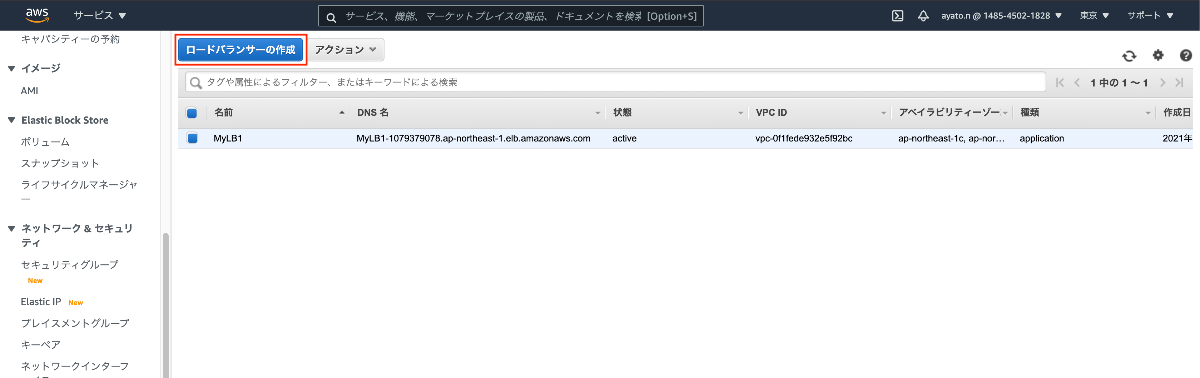Open スナップショット in sidebar
The width and height of the screenshot is (1200, 378).
[x=60, y=162]
